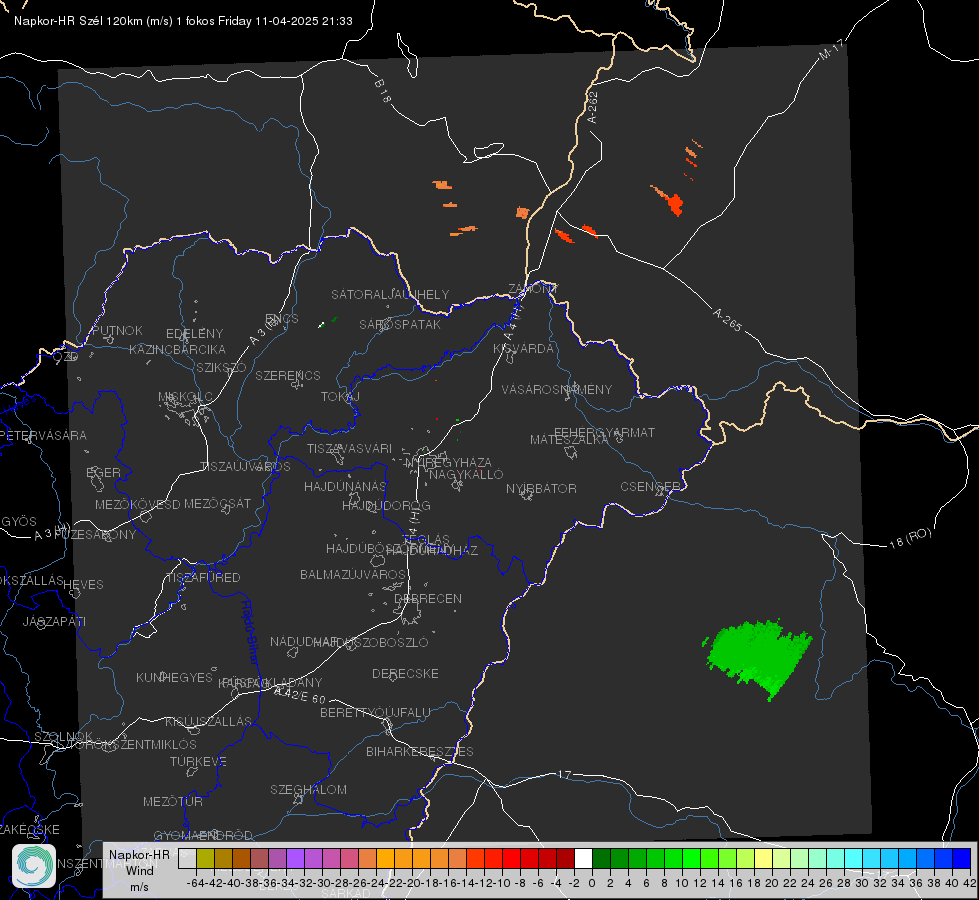Image resolution: width=979 pixels, height=900 pixels.
Task: Click the MÁTÉSZALKA label
Action: coord(569,440)
